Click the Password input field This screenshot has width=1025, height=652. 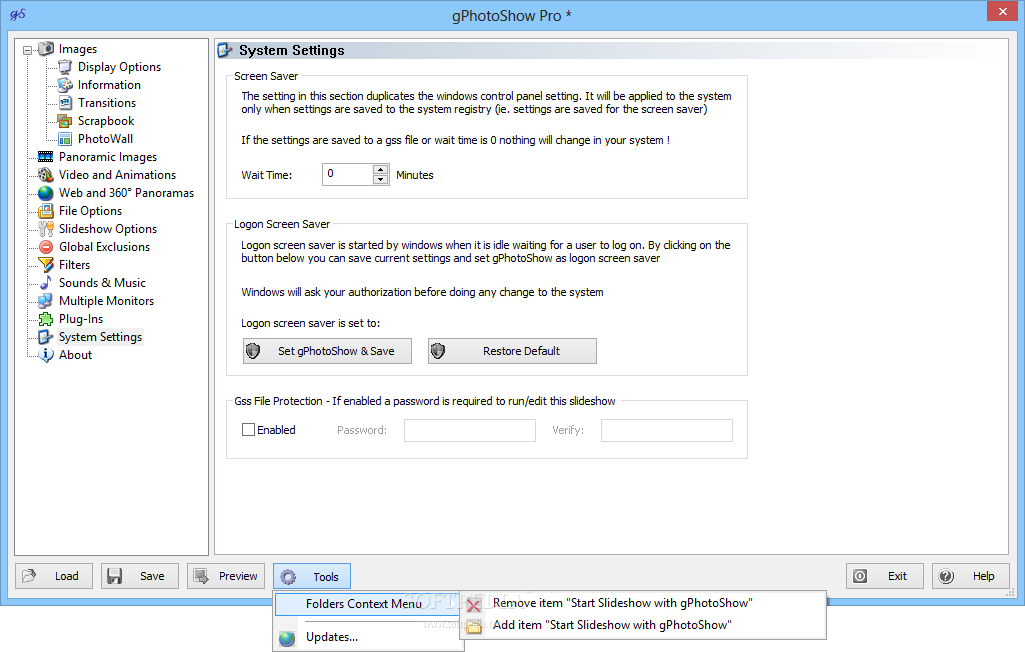coord(470,430)
